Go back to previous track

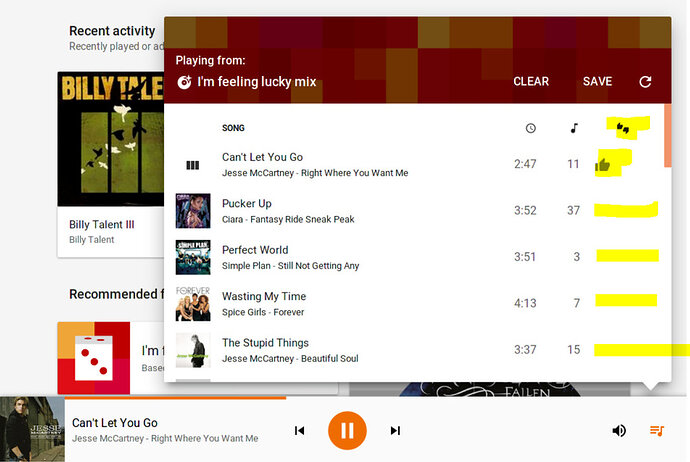tap(299, 430)
